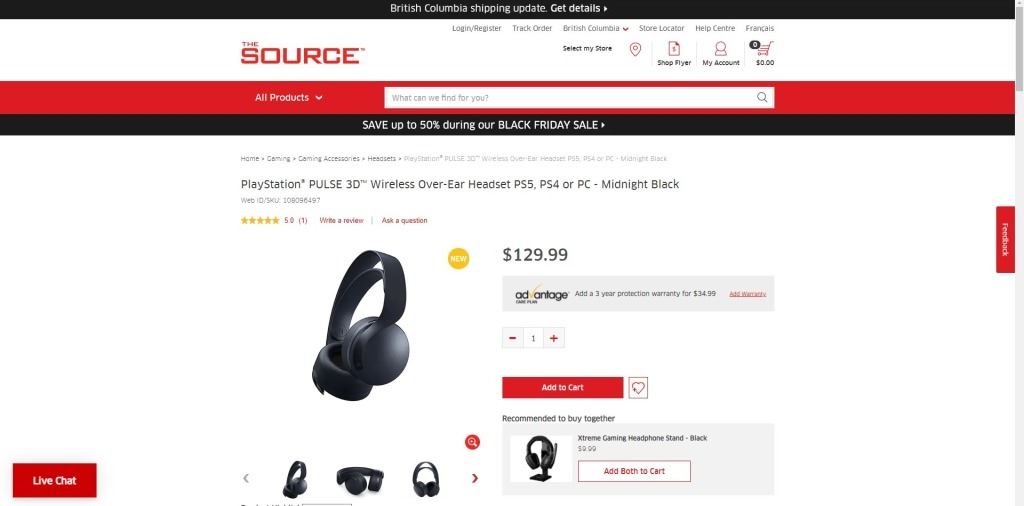Image resolution: width=1024 pixels, height=506 pixels.
Task: Expand the Black Friday Sale banner arrow
Action: (x=603, y=125)
